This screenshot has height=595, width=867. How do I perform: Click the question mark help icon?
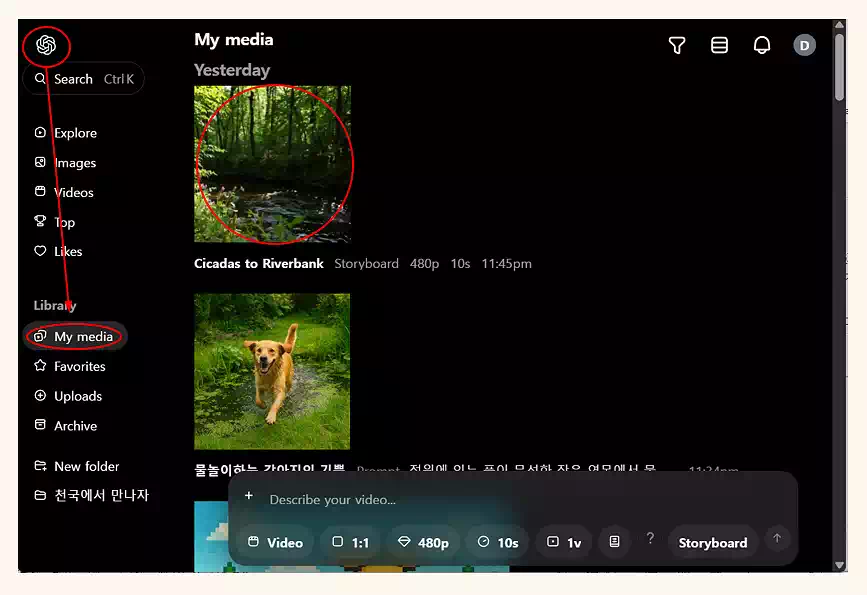(x=650, y=539)
